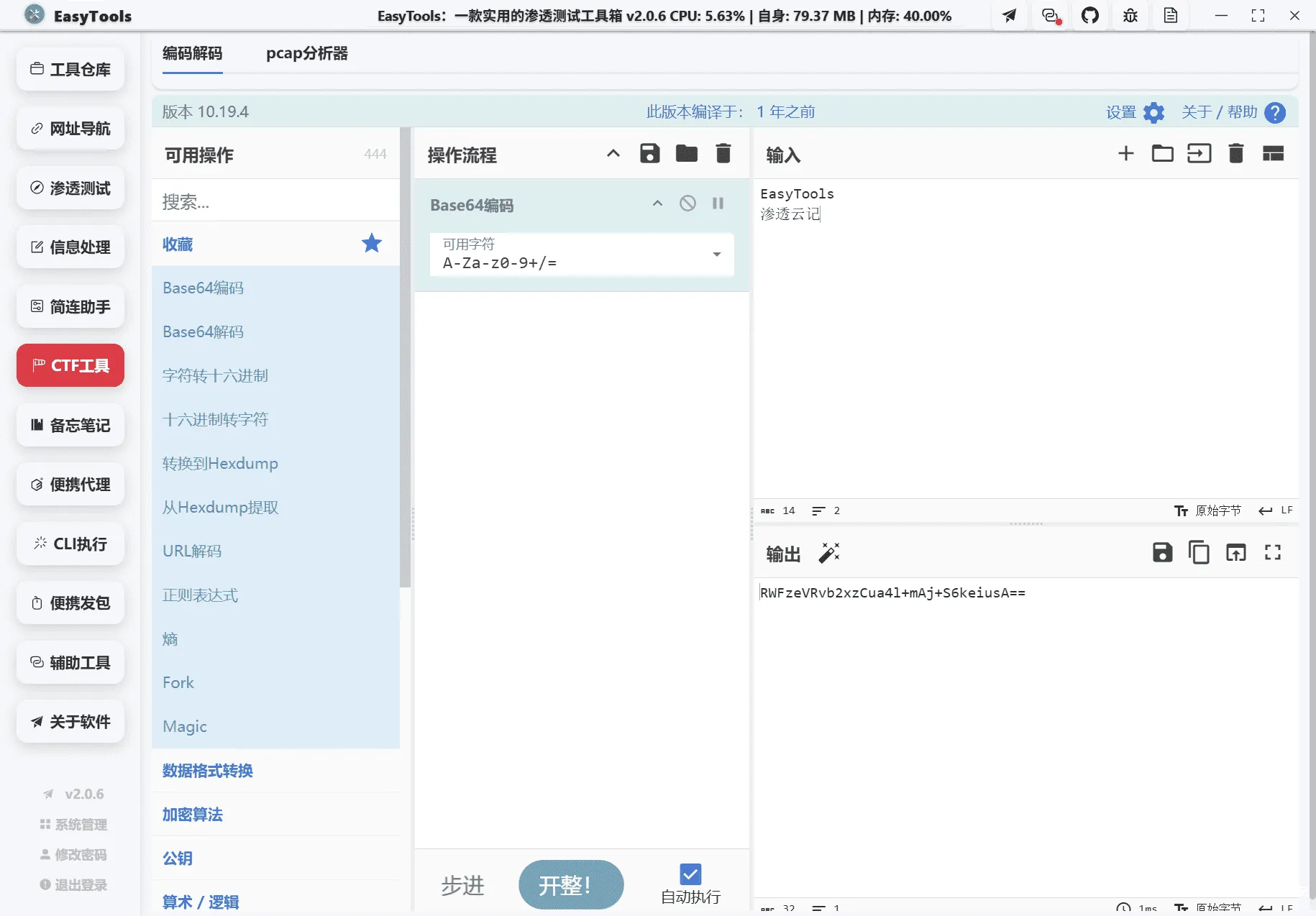Switch to the pcap分析器 tab

click(306, 53)
